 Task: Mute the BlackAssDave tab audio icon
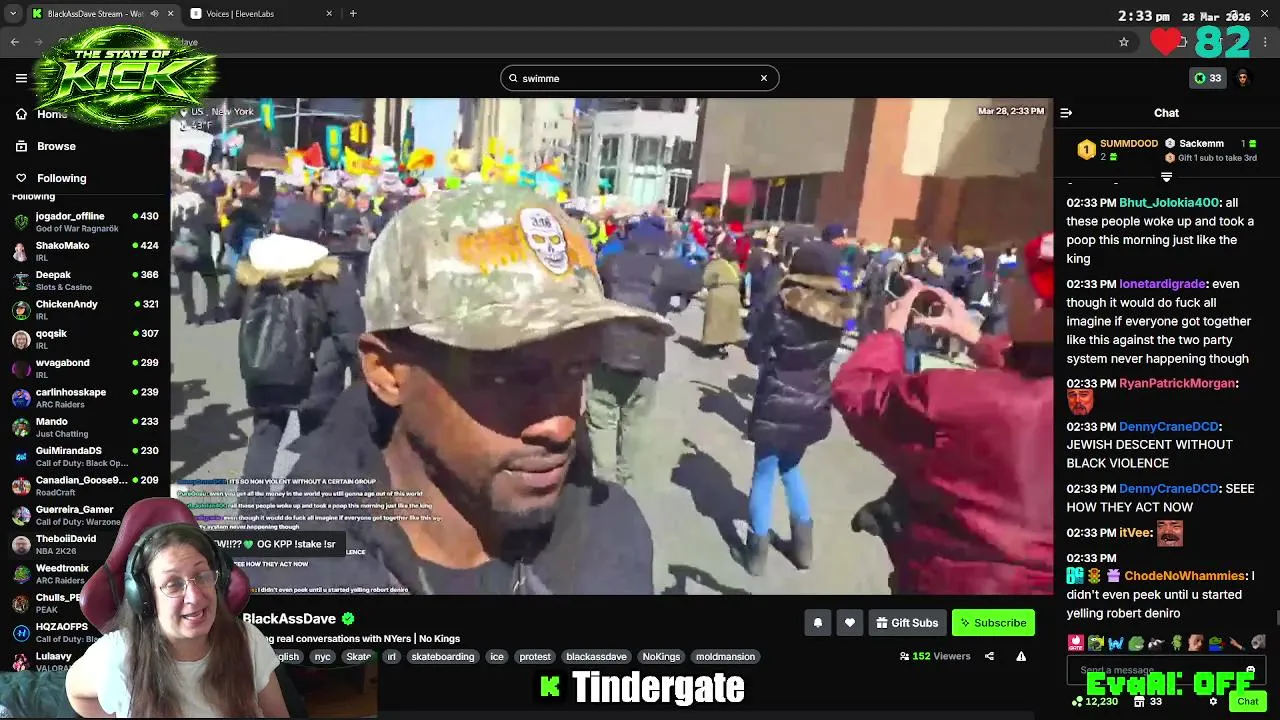point(153,14)
